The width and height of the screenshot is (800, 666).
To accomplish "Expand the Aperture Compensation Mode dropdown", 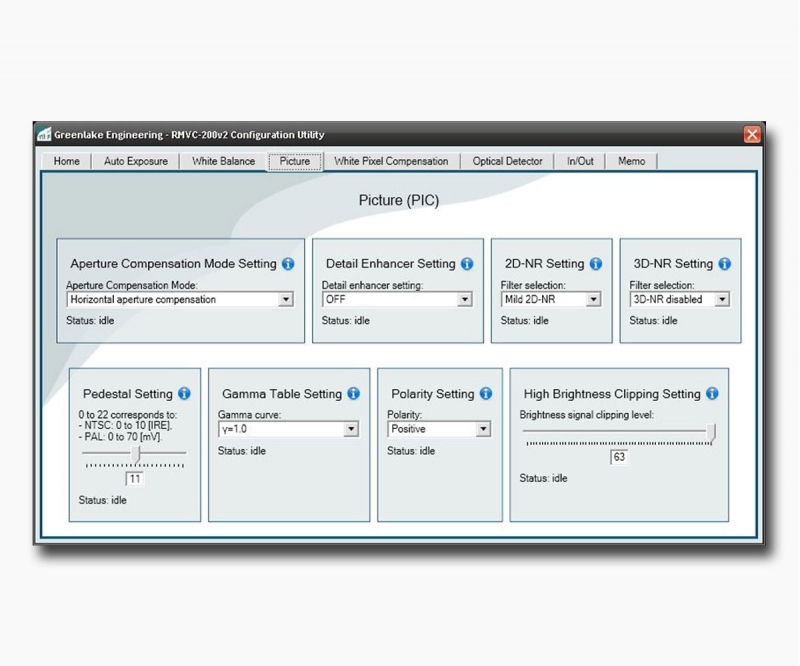I will pos(285,299).
